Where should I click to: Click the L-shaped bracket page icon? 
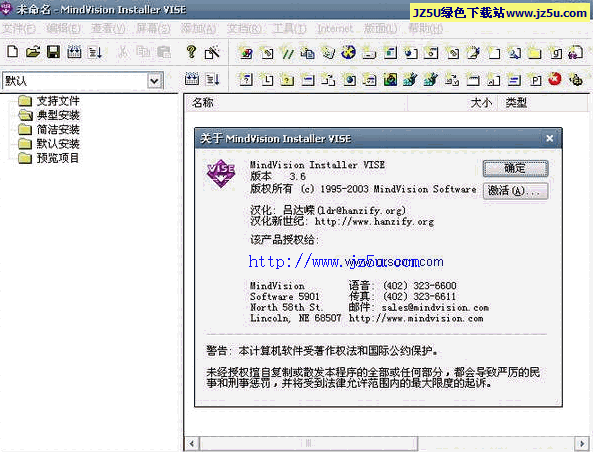click(267, 80)
